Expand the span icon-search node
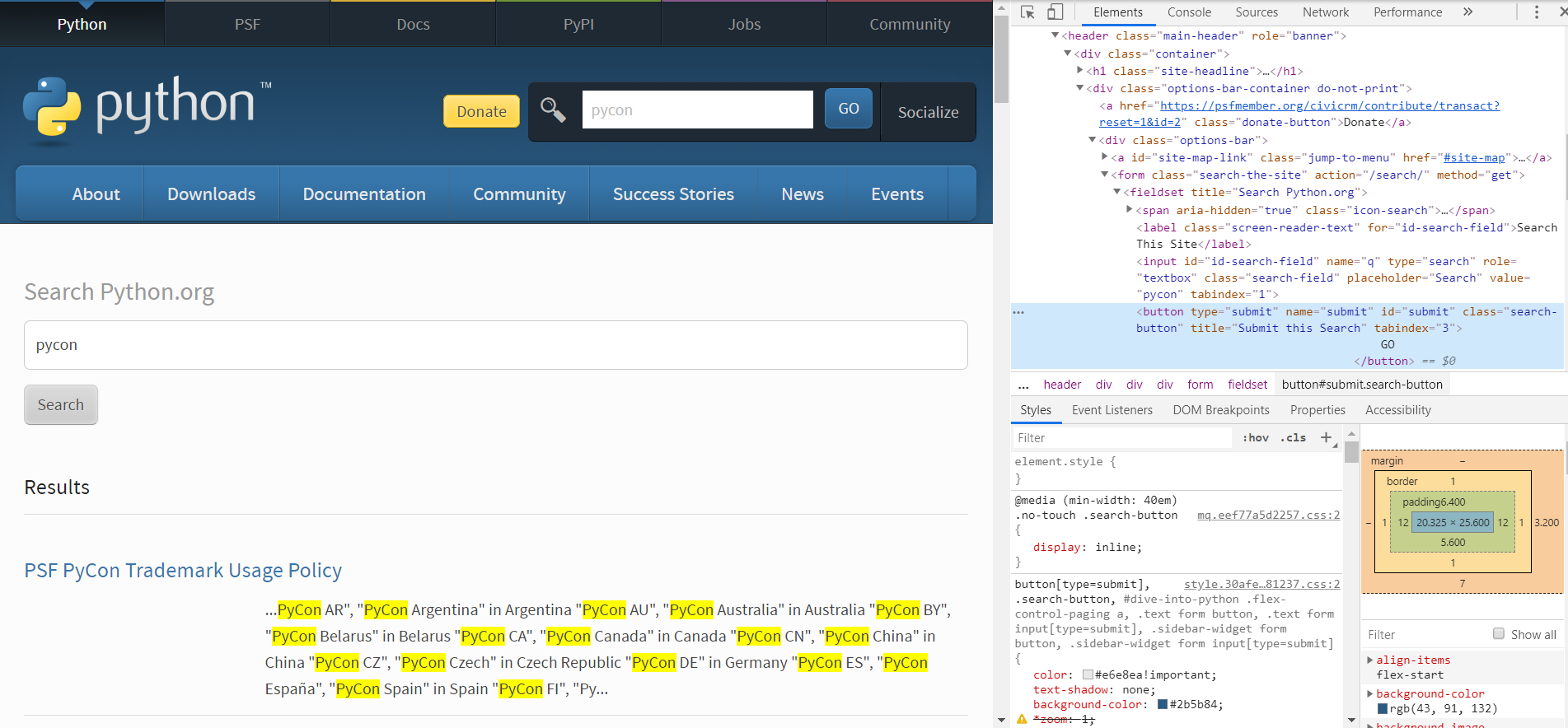The width and height of the screenshot is (1568, 728). click(x=1129, y=210)
